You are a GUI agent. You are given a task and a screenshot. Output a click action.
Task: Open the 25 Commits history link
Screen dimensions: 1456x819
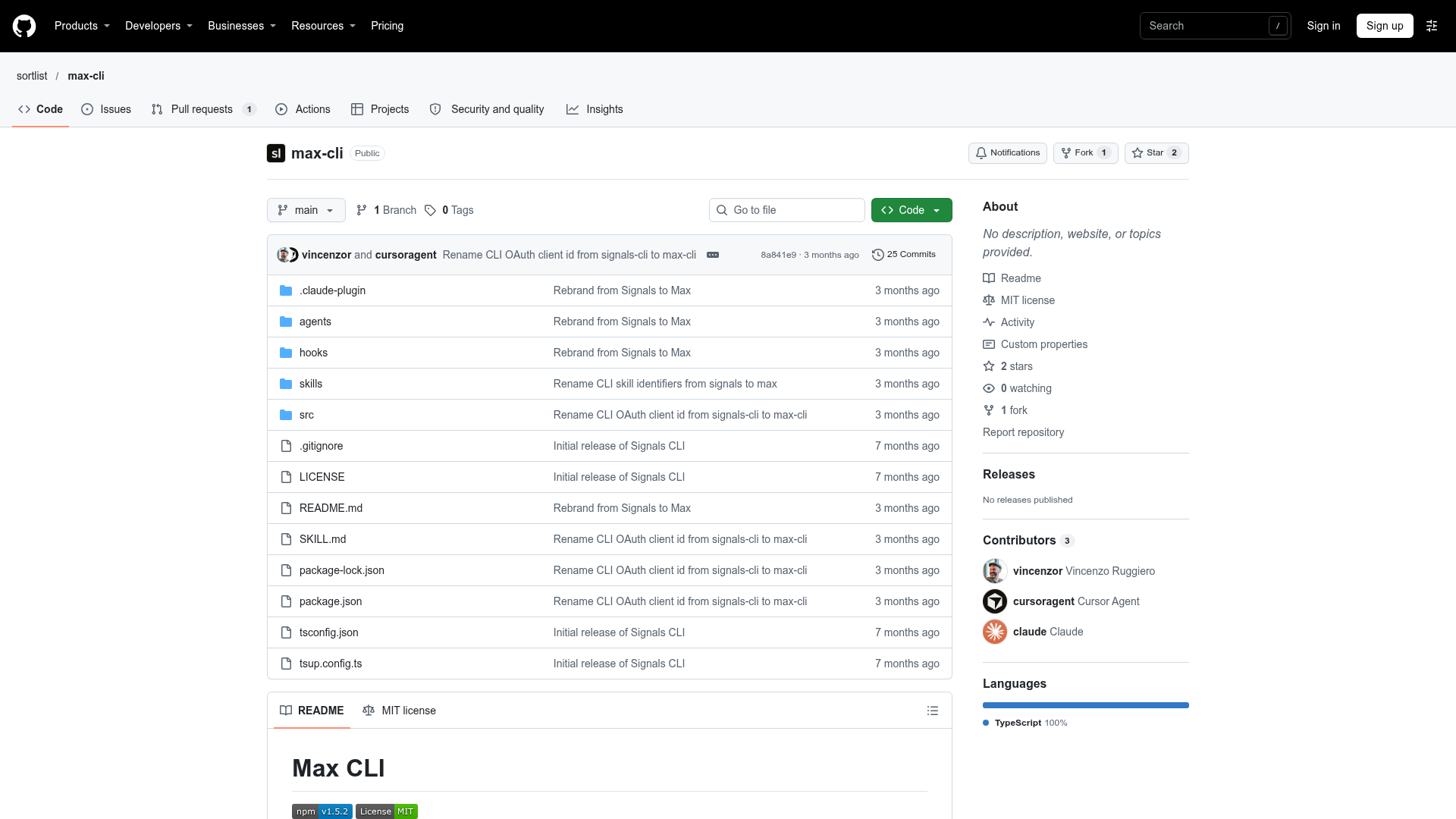[904, 255]
